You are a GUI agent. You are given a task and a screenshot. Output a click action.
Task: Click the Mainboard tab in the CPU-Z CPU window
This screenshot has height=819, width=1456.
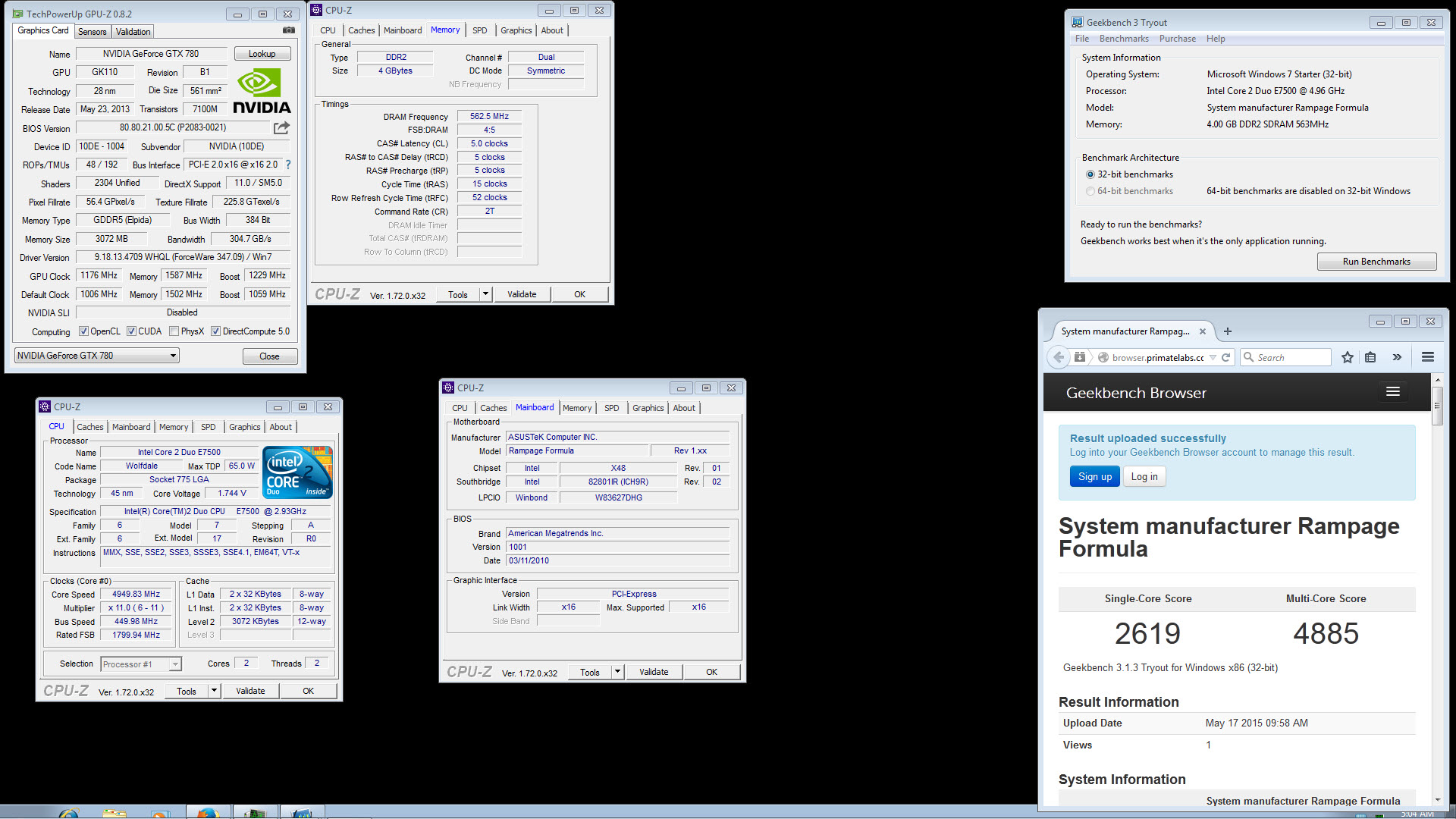click(131, 427)
